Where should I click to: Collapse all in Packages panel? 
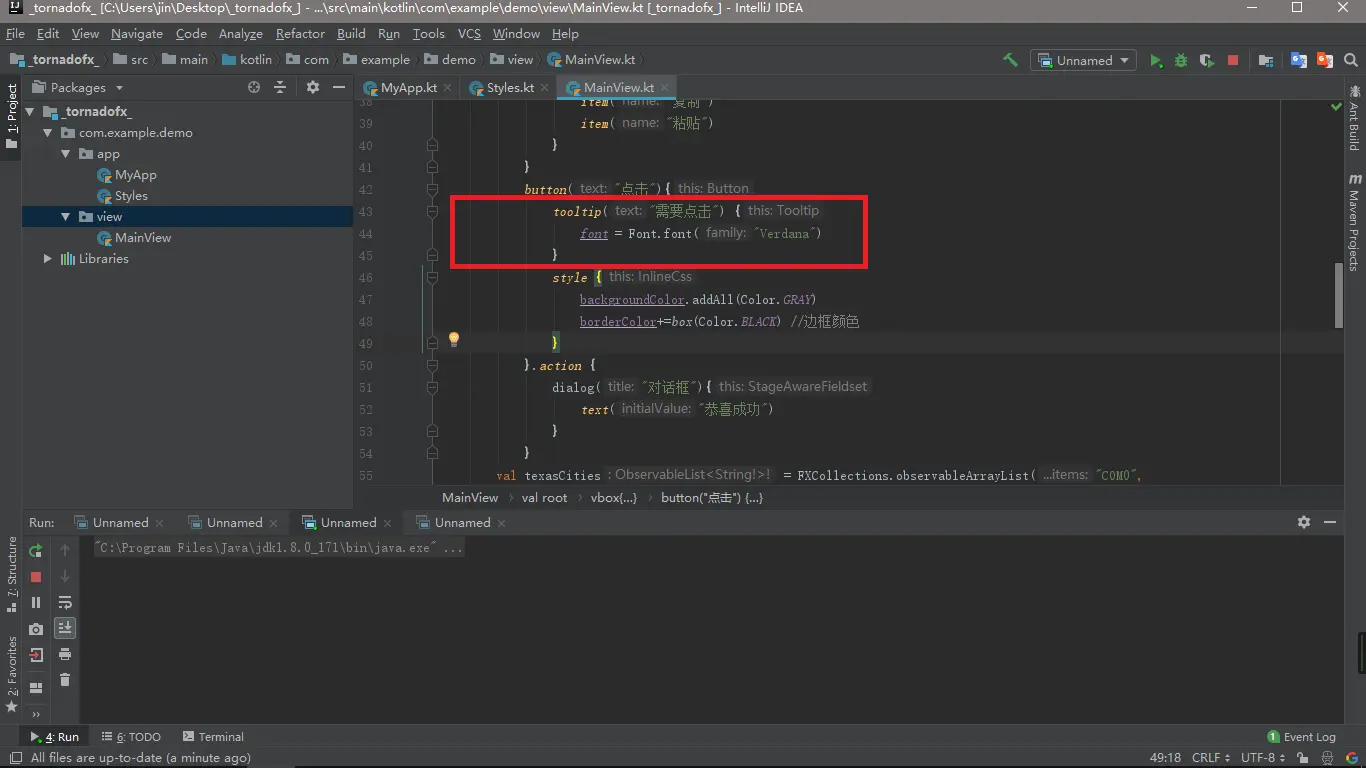(280, 87)
